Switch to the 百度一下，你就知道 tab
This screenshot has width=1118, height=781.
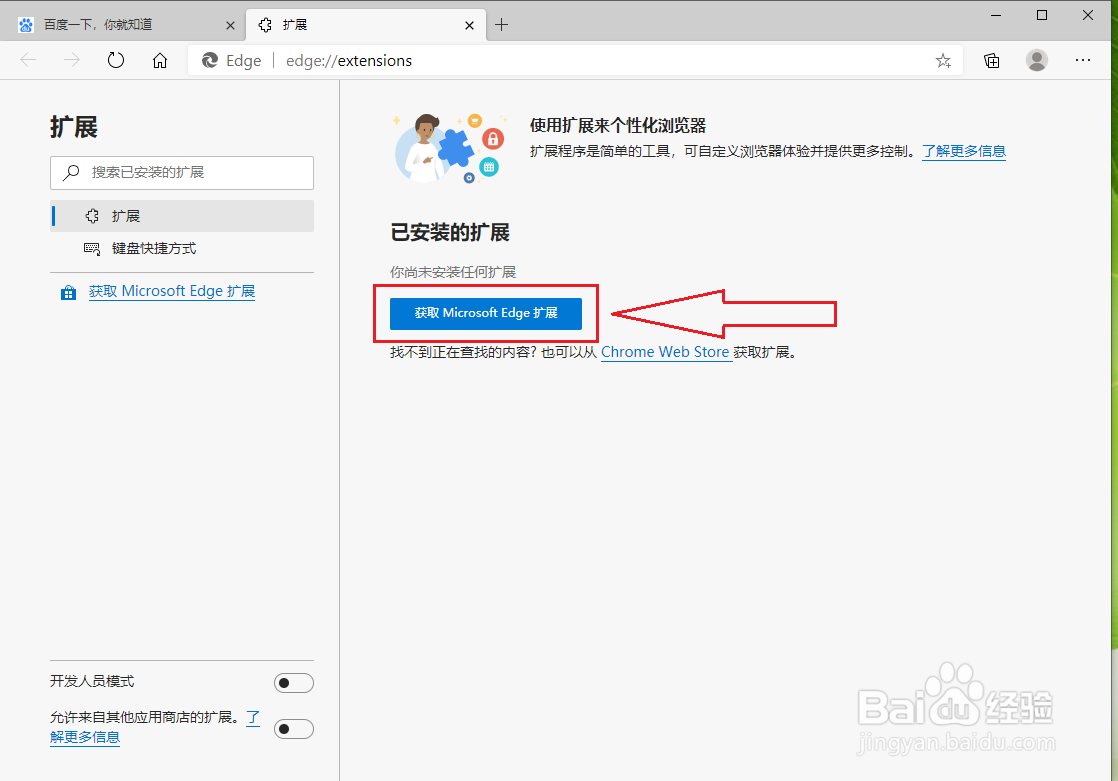coord(123,25)
